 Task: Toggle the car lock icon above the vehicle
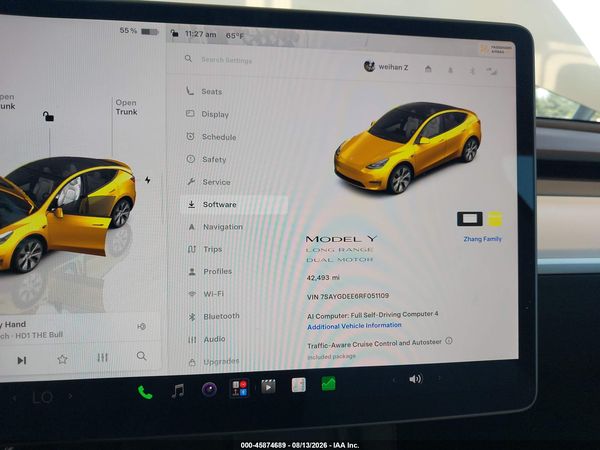pos(48,116)
